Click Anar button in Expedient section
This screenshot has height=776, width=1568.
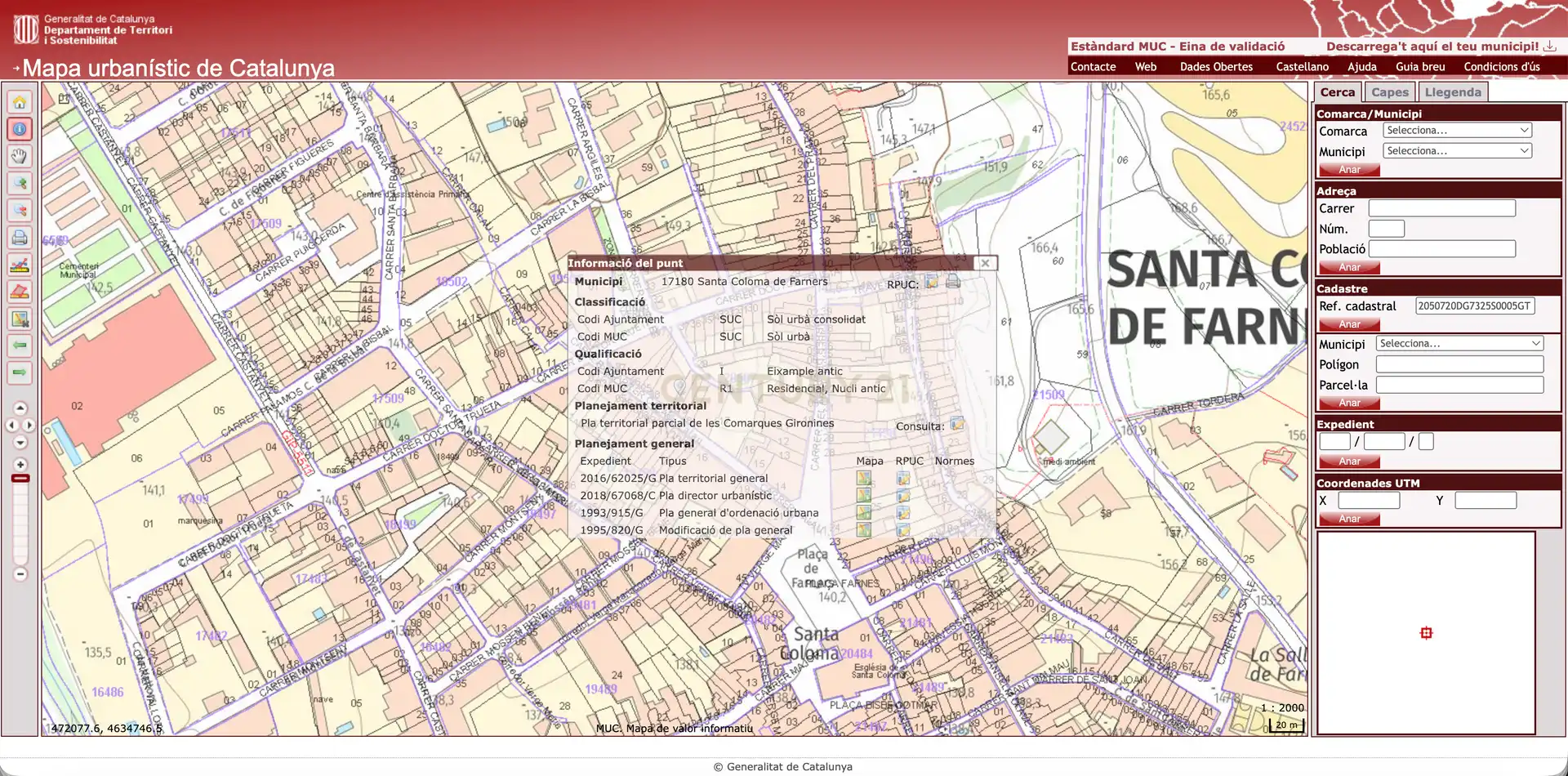pyautogui.click(x=1349, y=462)
